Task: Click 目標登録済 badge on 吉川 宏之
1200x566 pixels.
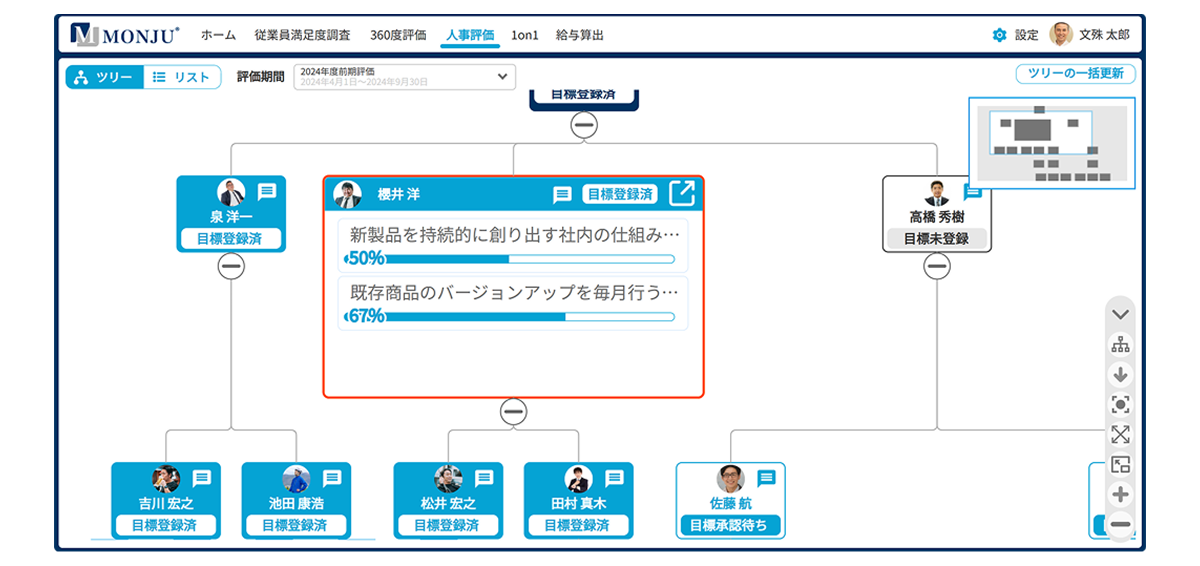Action: pyautogui.click(x=166, y=525)
